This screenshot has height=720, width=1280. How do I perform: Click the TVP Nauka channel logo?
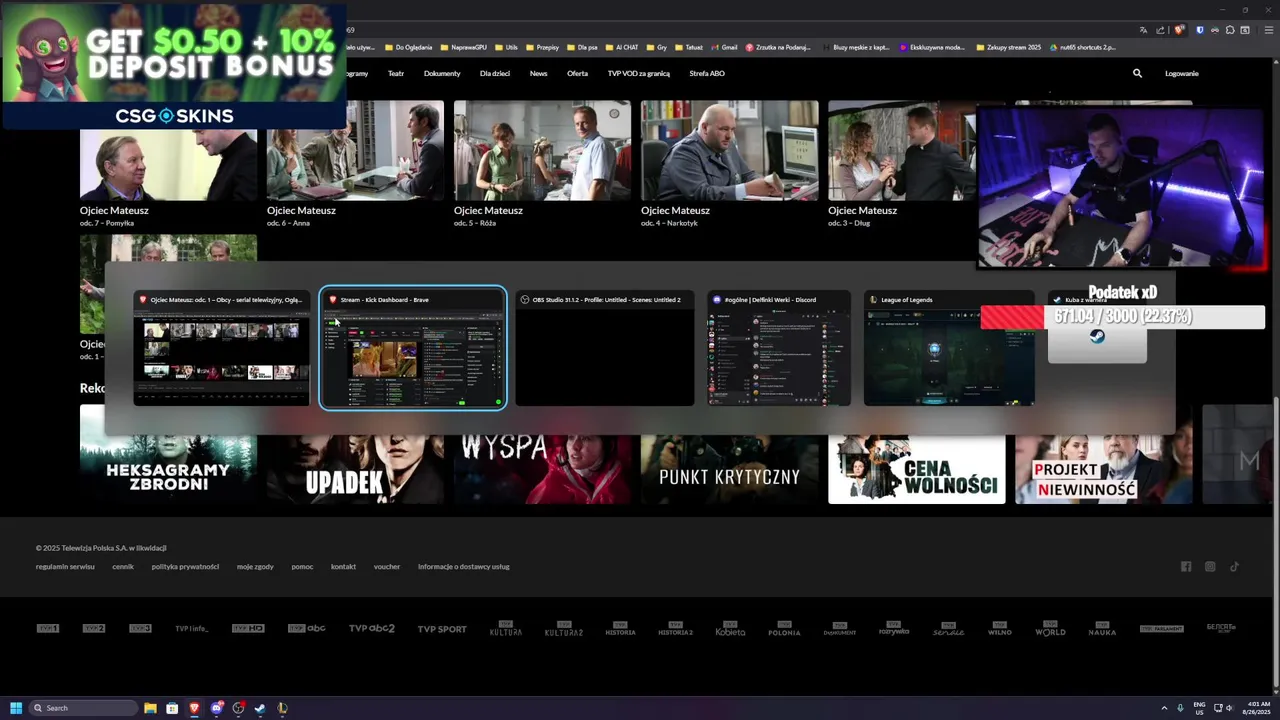(1102, 629)
